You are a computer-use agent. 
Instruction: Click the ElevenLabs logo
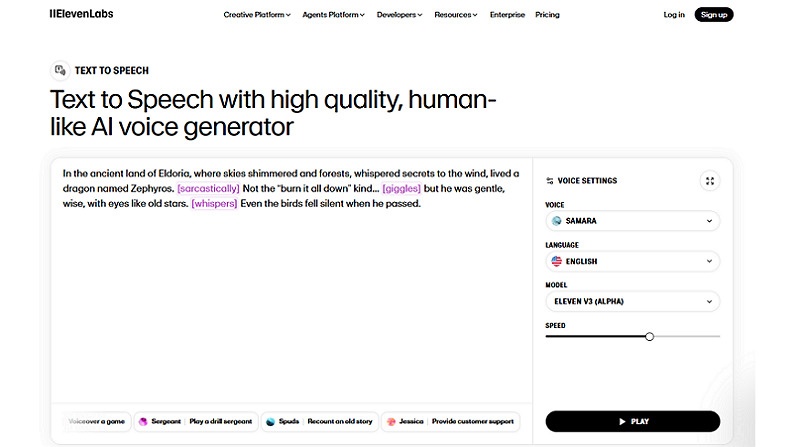tap(81, 15)
